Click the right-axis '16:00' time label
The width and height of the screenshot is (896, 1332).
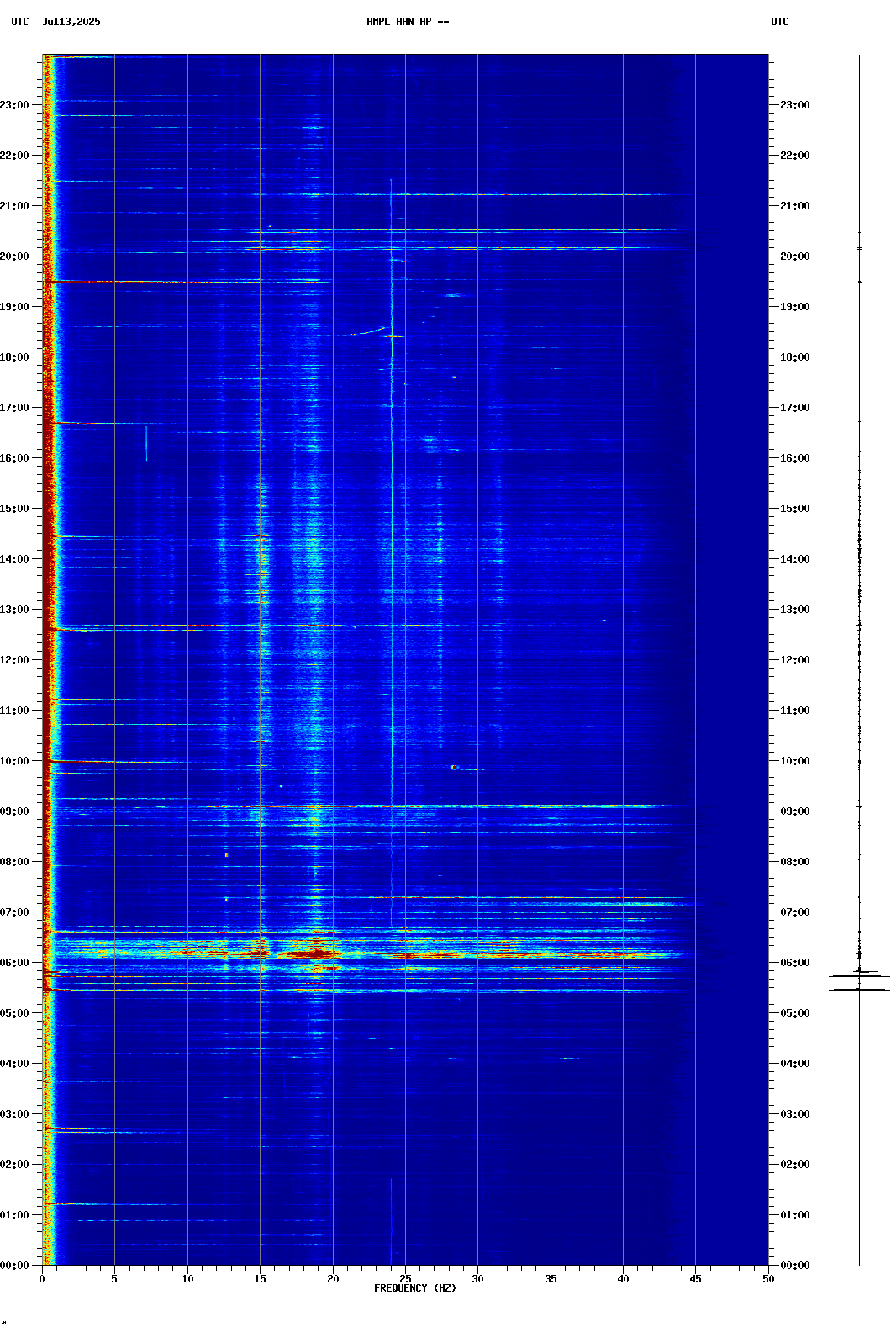tap(795, 458)
